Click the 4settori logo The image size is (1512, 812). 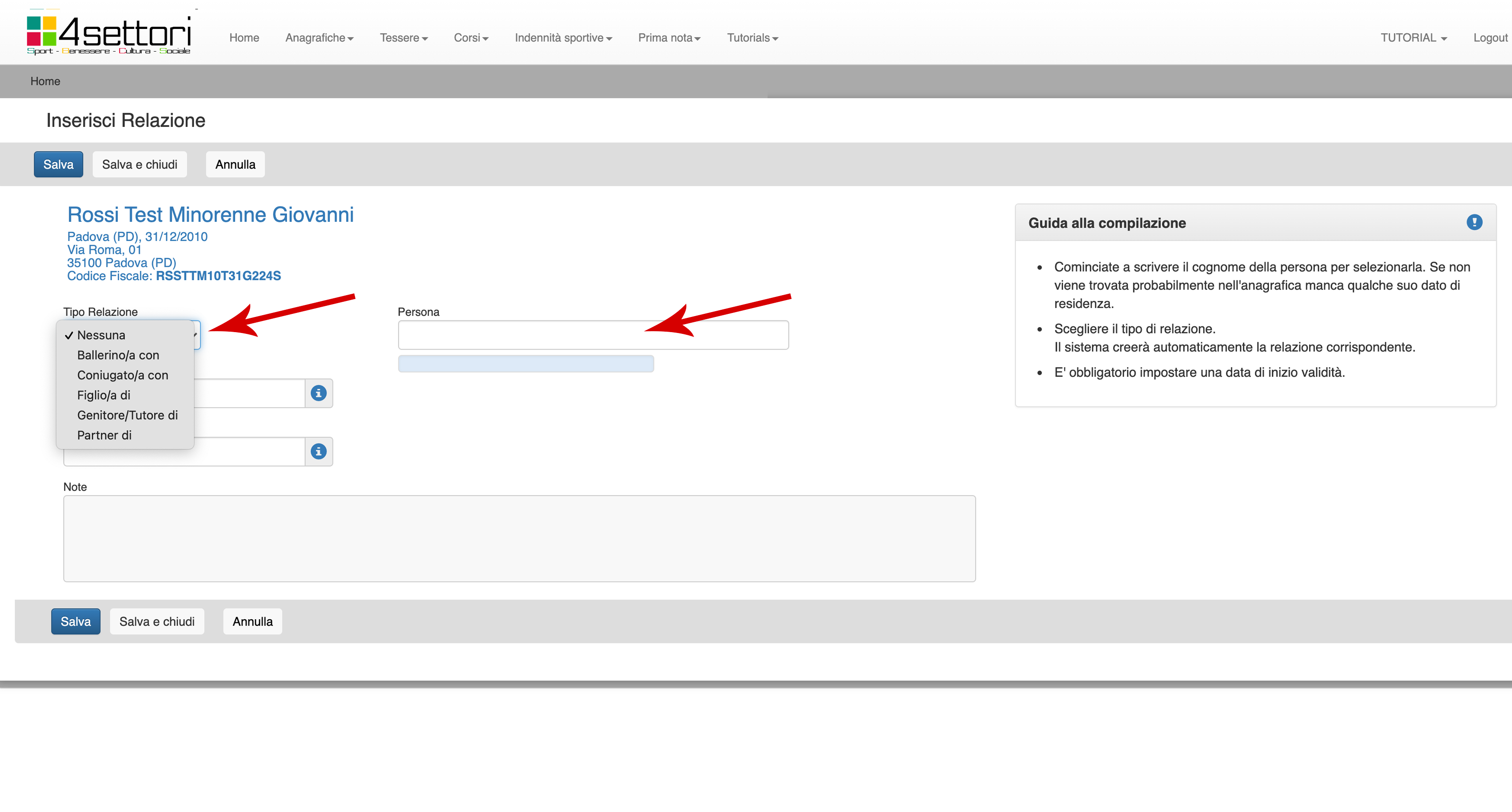pyautogui.click(x=109, y=34)
